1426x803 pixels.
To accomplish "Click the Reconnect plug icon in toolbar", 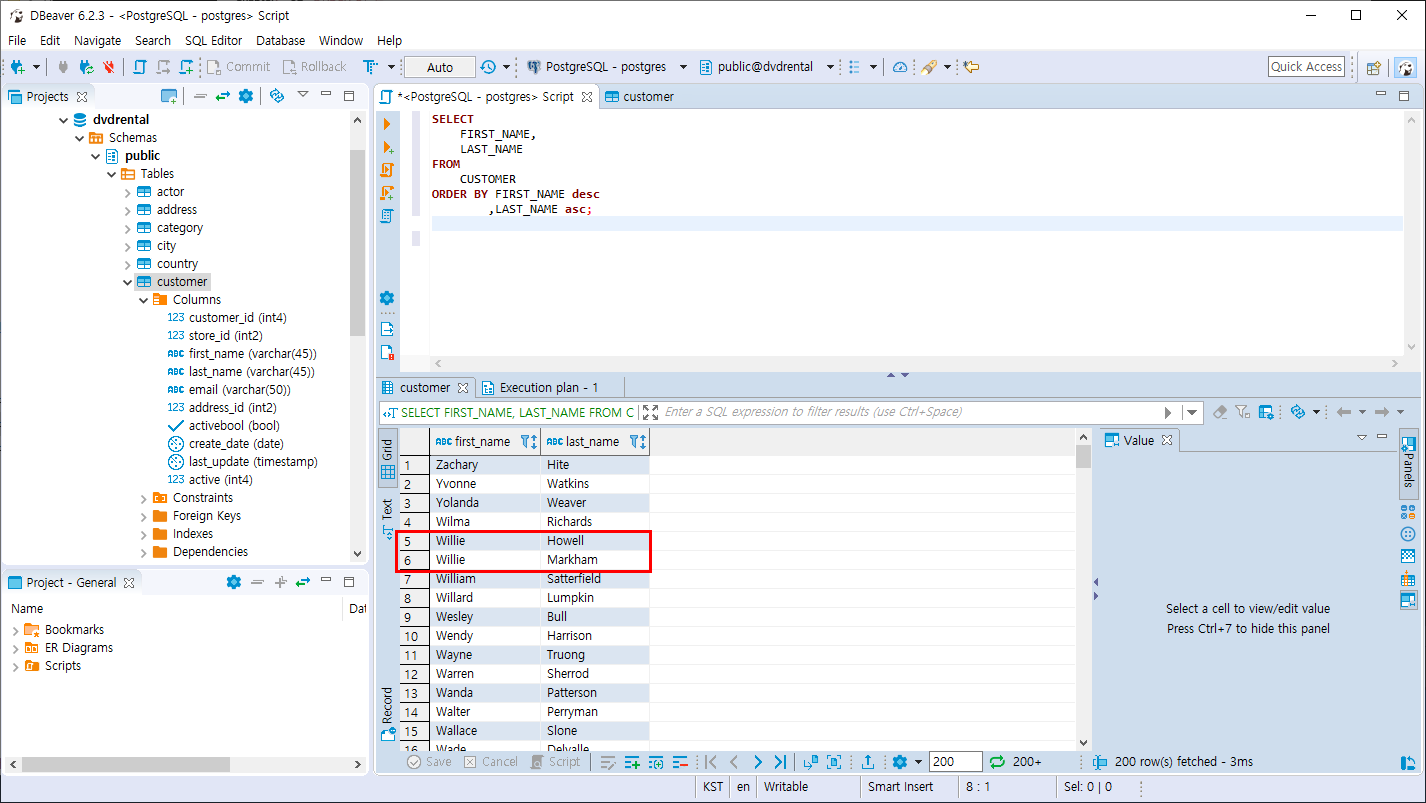I will point(86,67).
